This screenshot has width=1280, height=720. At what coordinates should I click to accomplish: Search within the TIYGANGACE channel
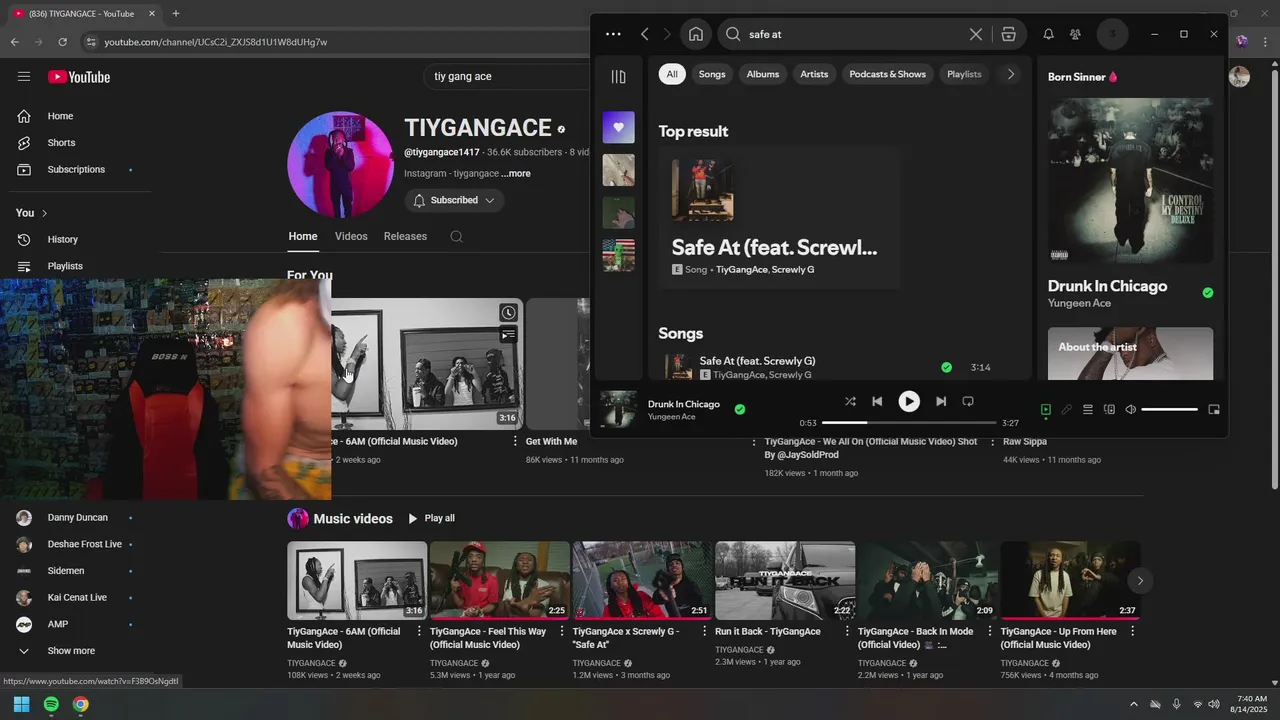coord(456,236)
